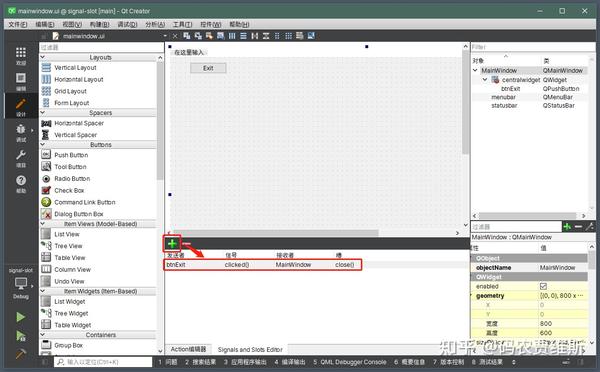Open Help mode question mark icon
Viewport: 600px width, 372px height.
21,184
